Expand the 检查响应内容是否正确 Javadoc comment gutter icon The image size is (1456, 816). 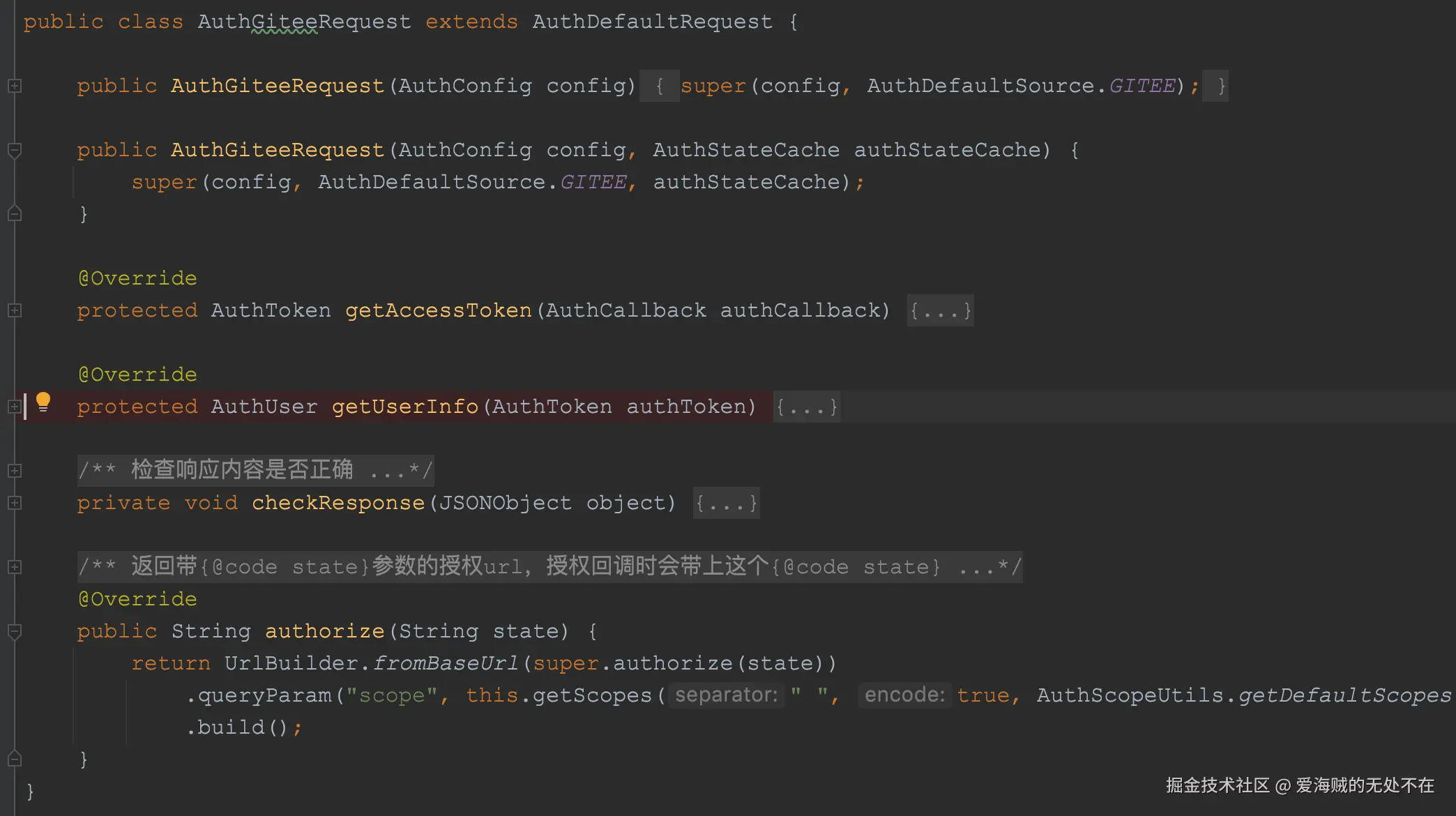tap(15, 471)
